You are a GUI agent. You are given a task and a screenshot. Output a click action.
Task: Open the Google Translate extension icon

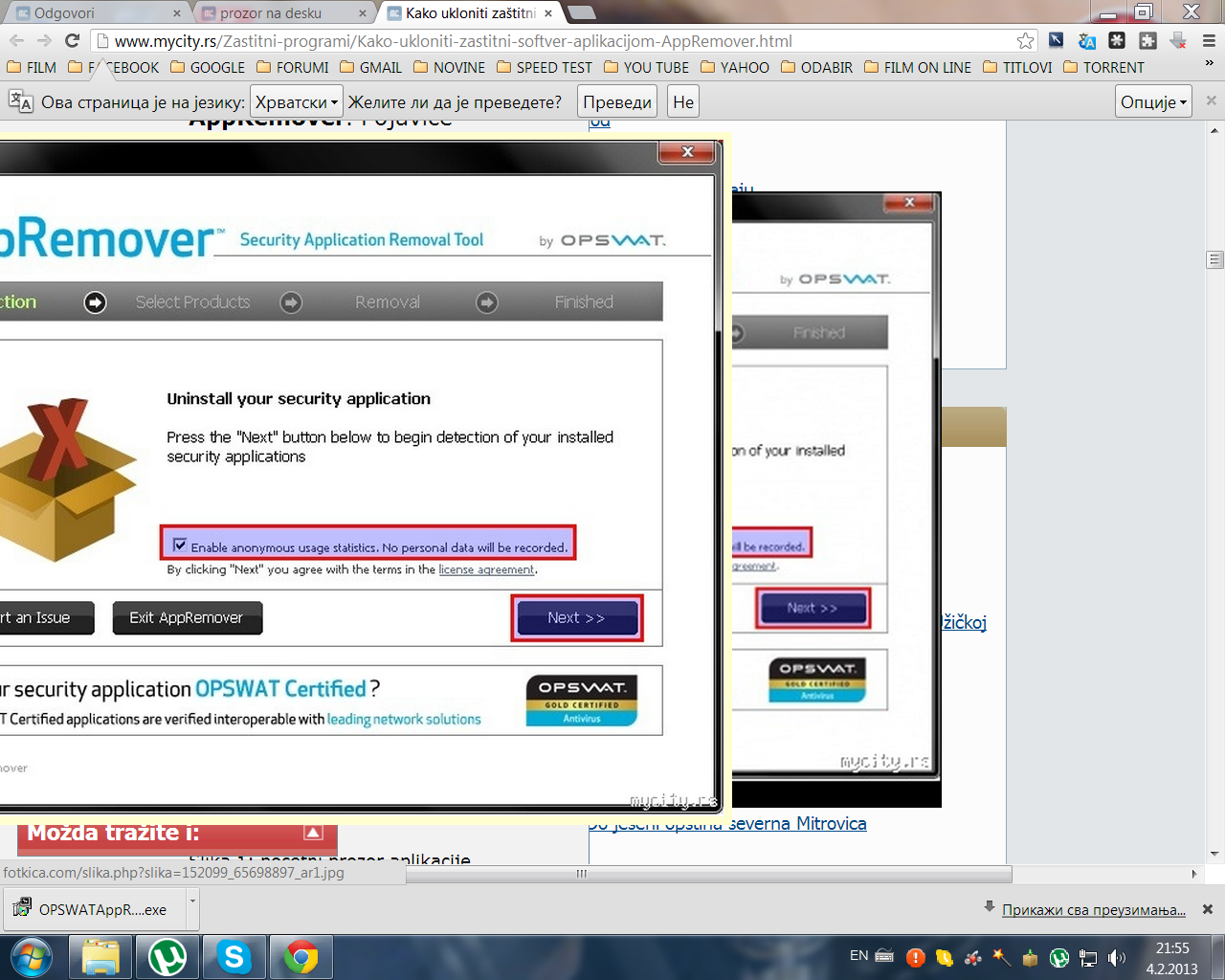point(1086,40)
